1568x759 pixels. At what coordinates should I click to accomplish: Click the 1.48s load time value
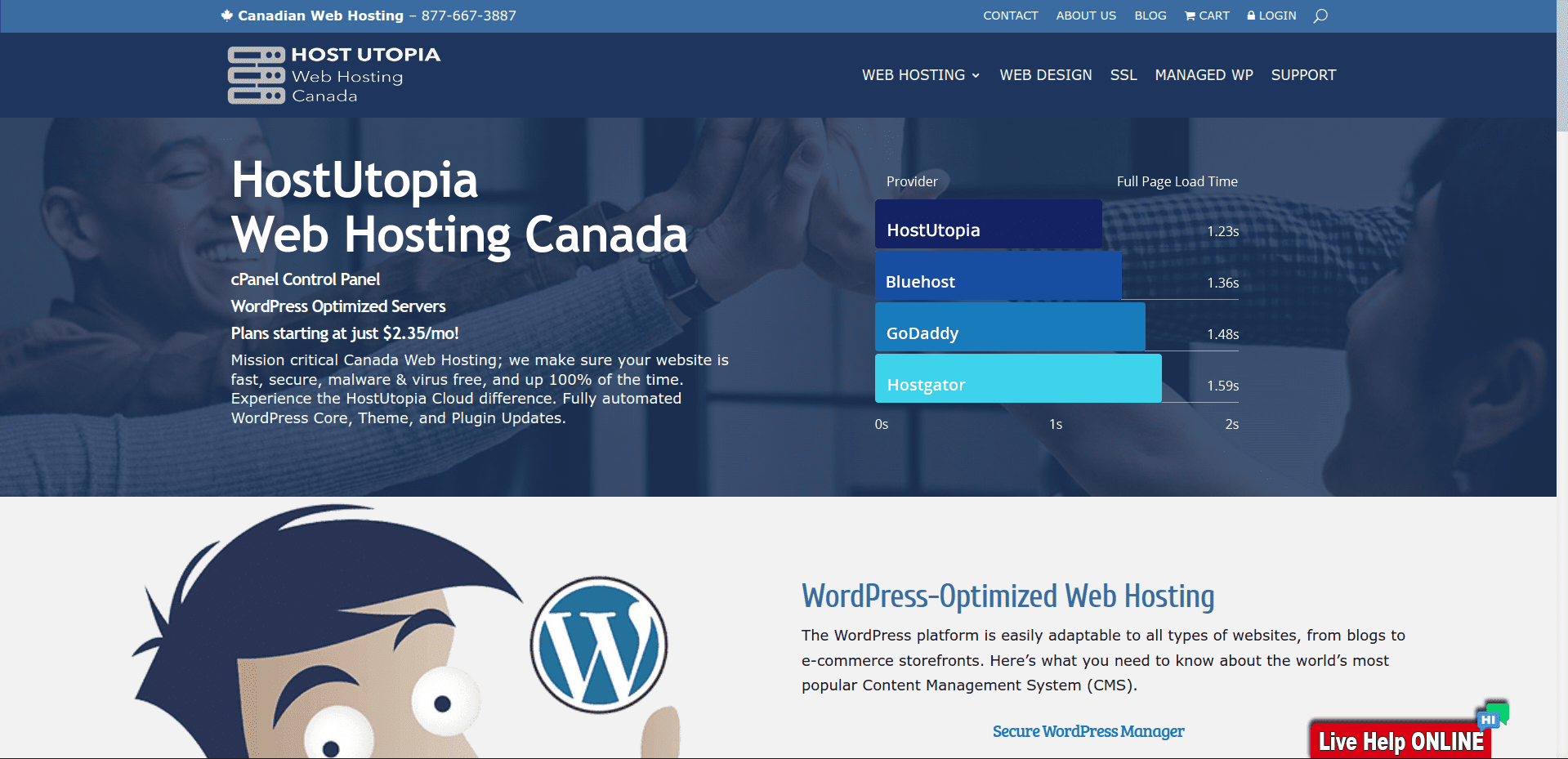tap(1222, 334)
